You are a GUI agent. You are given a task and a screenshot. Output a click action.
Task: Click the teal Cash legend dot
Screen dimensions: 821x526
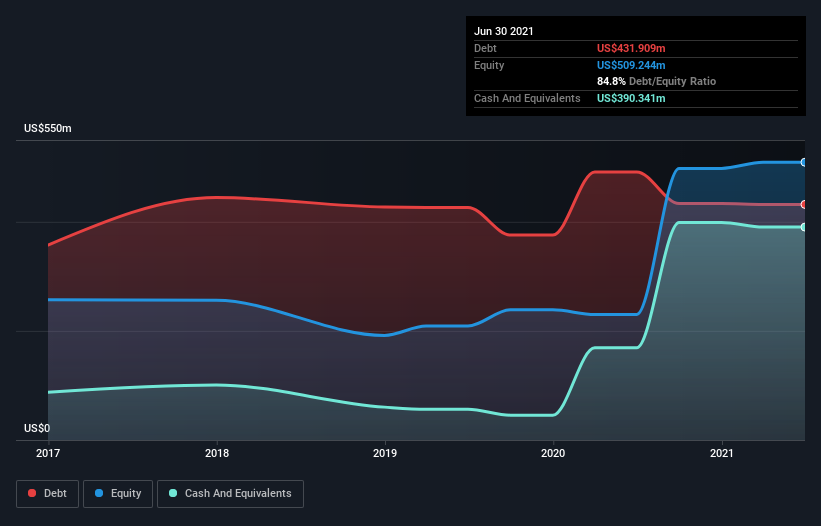(173, 493)
